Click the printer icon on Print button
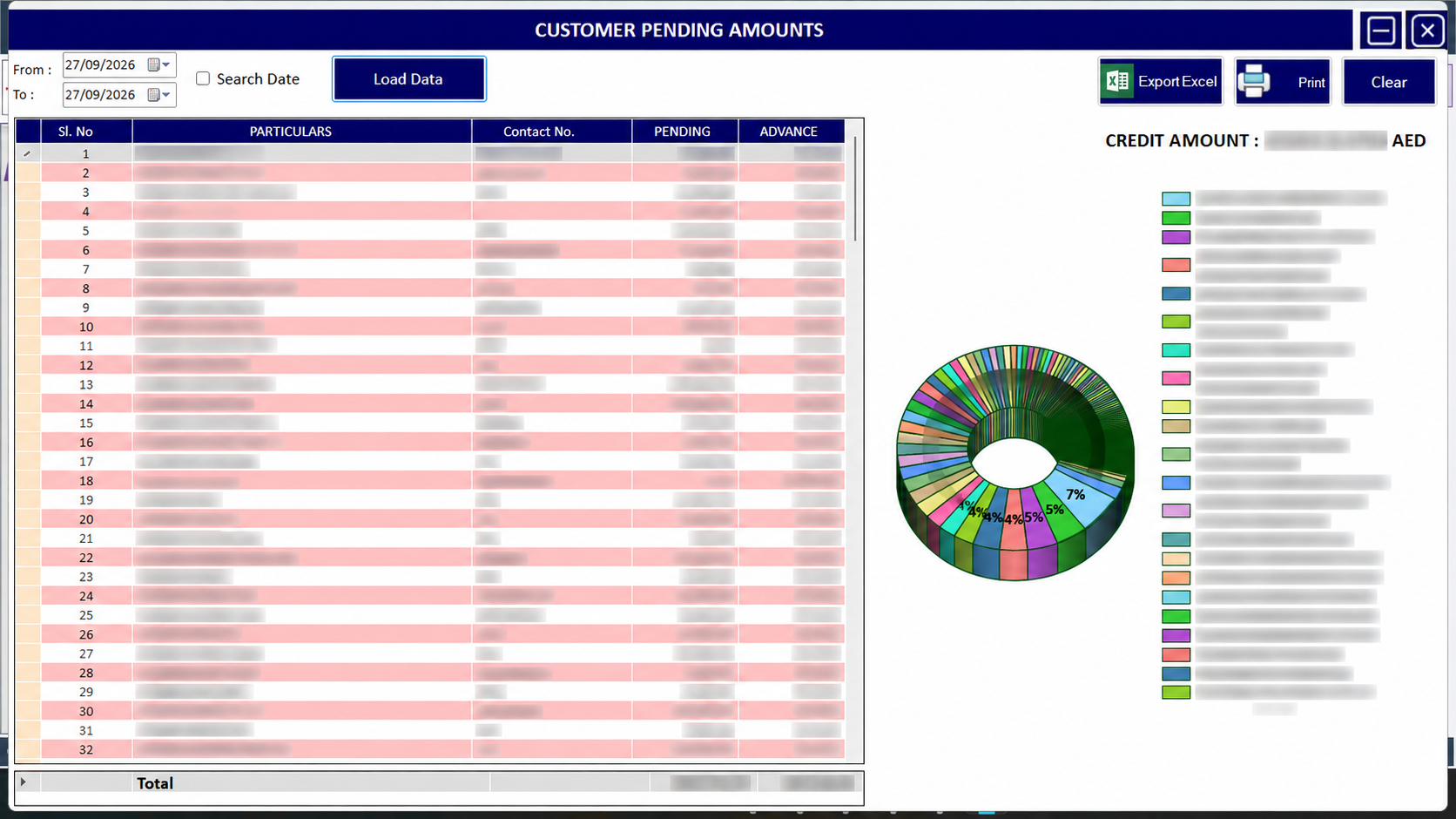This screenshot has height=819, width=1456. [x=1254, y=81]
